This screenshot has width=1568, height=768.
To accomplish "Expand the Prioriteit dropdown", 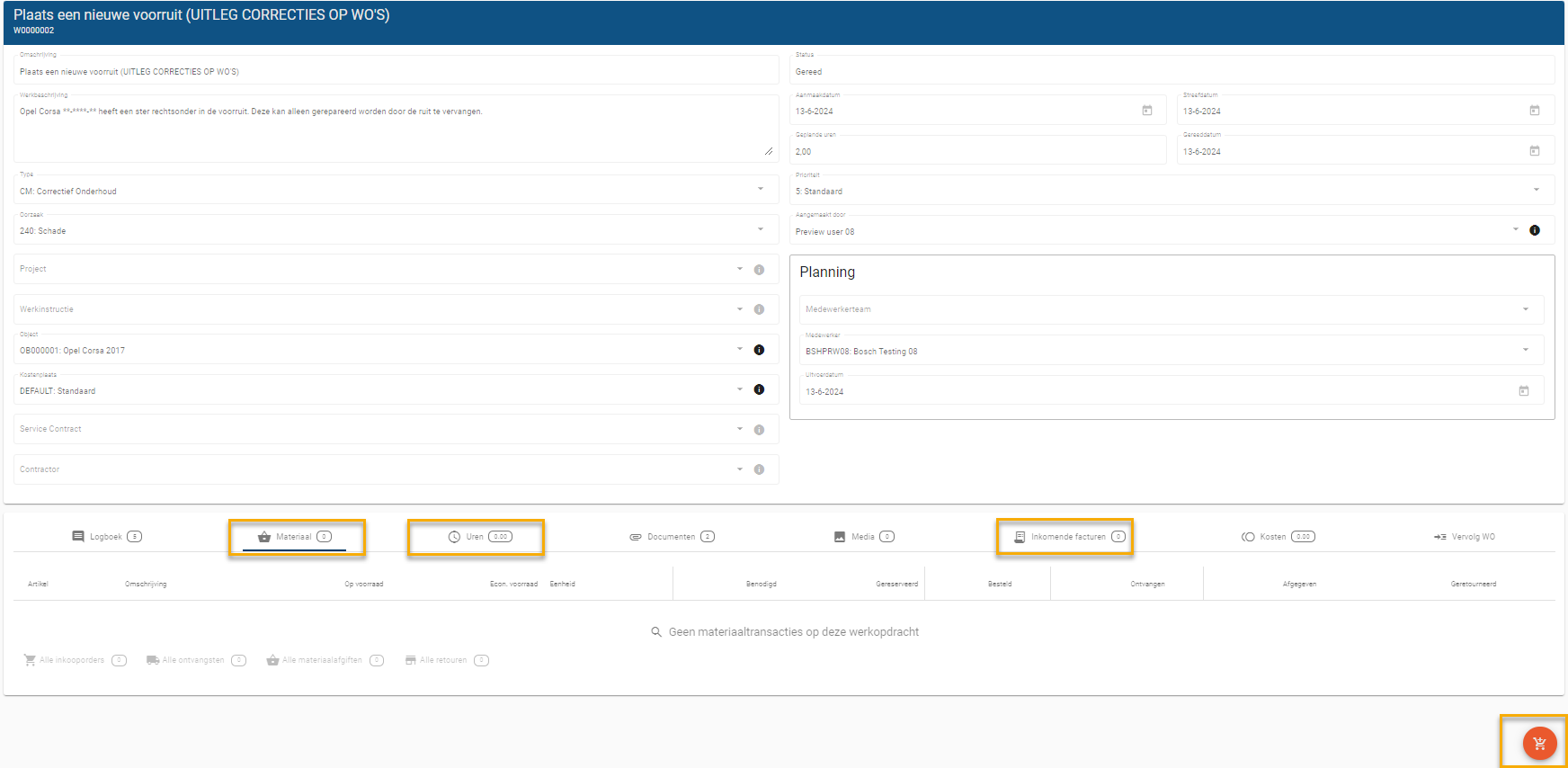I will click(x=1537, y=191).
